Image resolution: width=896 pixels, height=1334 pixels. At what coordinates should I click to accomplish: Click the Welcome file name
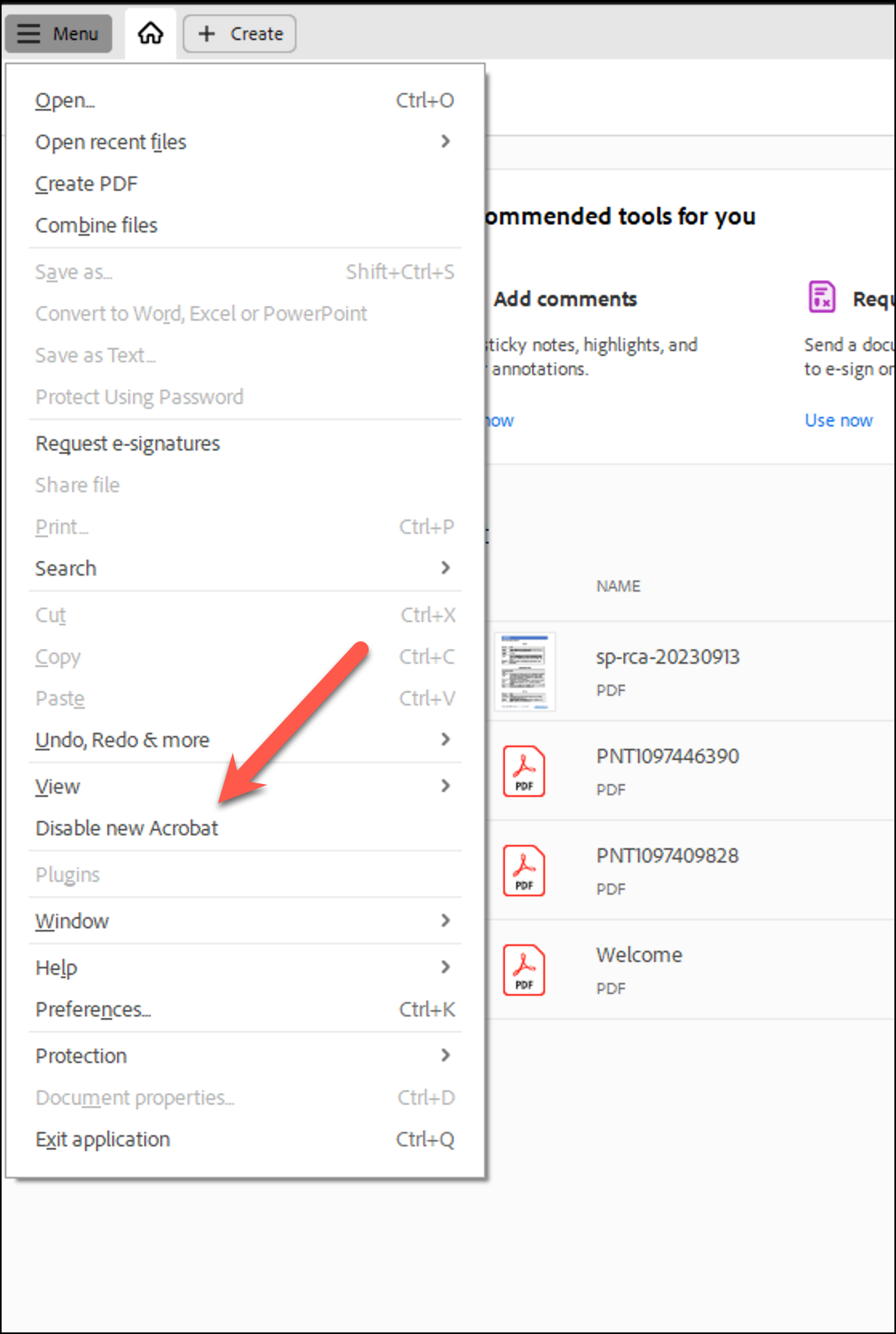click(x=639, y=955)
